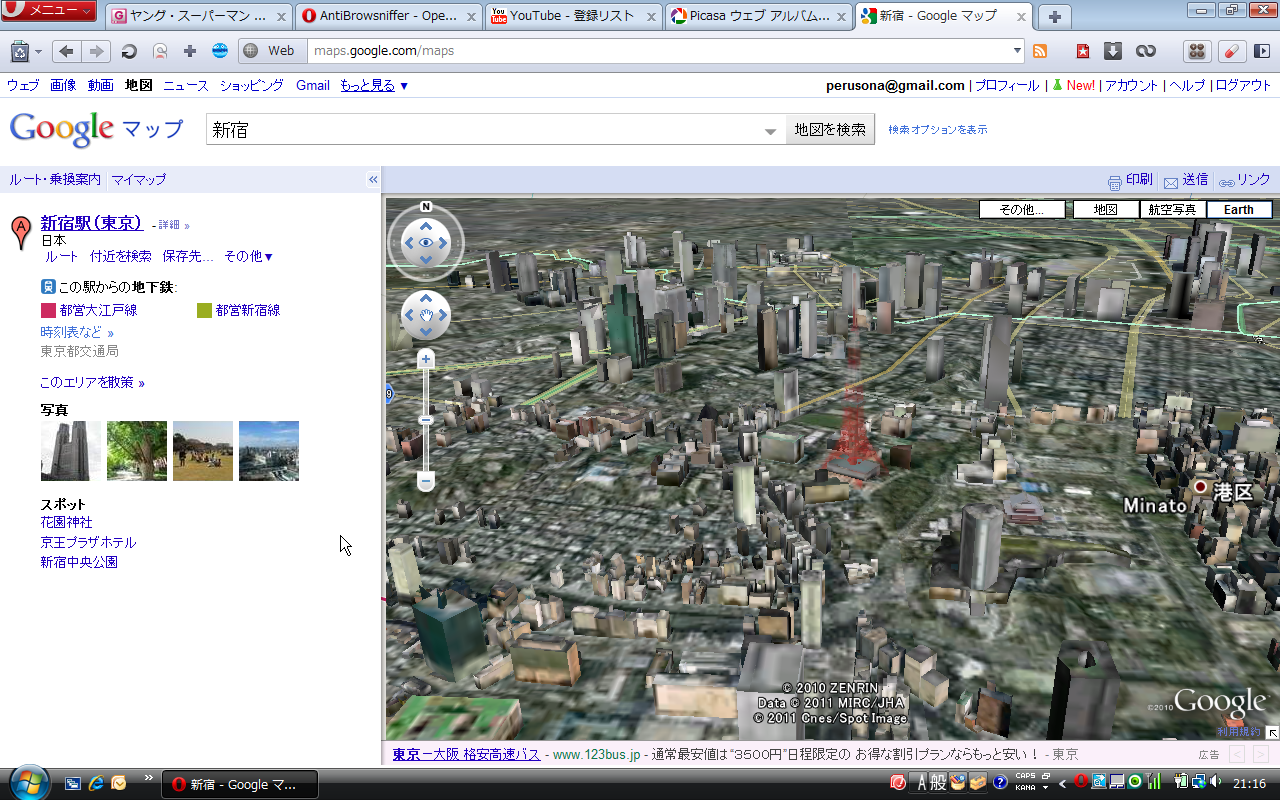Click 付近を検索 for 新宿駅
Screen dimensions: 1280x800
[x=121, y=257]
